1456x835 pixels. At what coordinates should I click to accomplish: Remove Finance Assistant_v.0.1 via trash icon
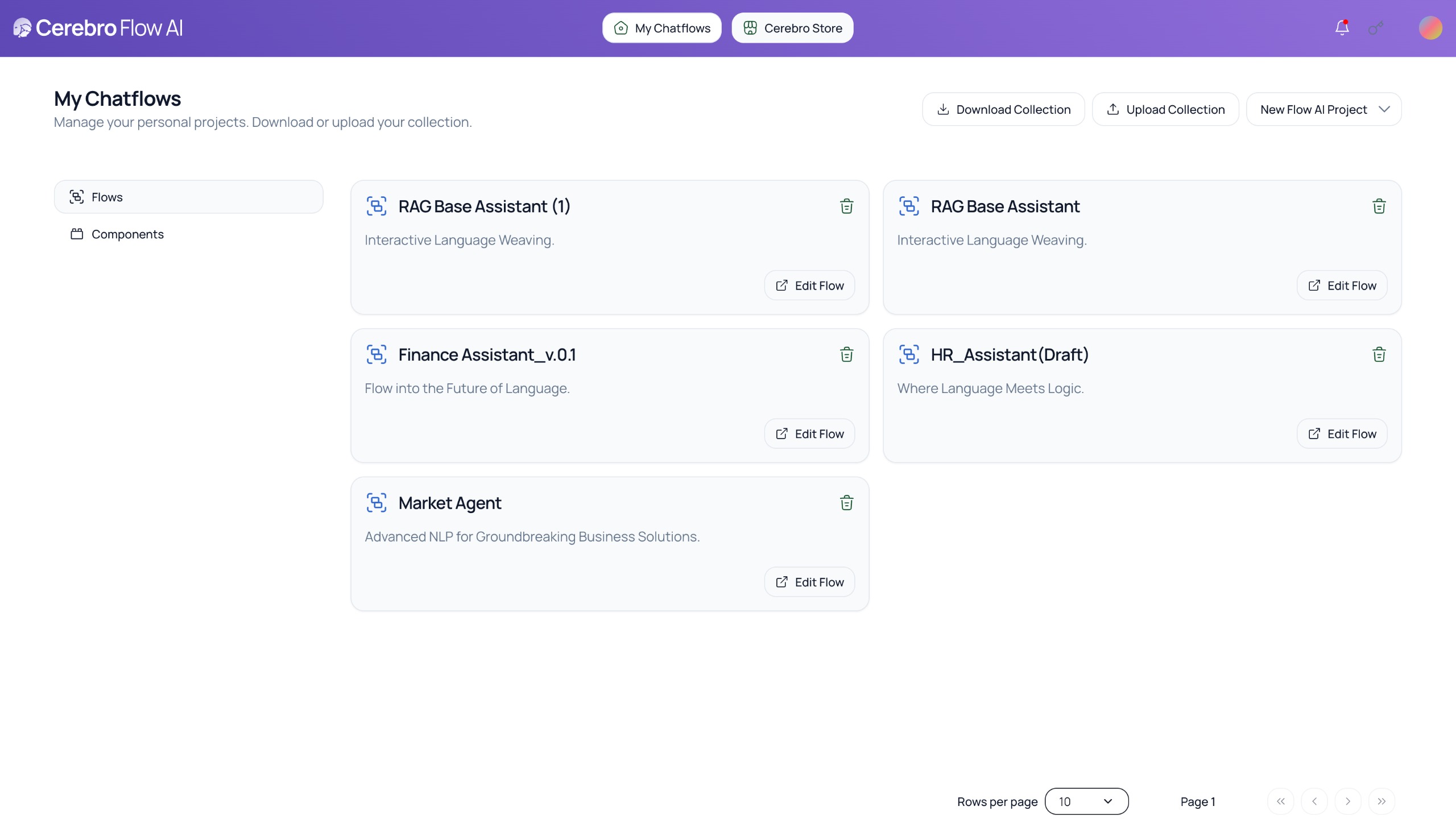click(846, 354)
